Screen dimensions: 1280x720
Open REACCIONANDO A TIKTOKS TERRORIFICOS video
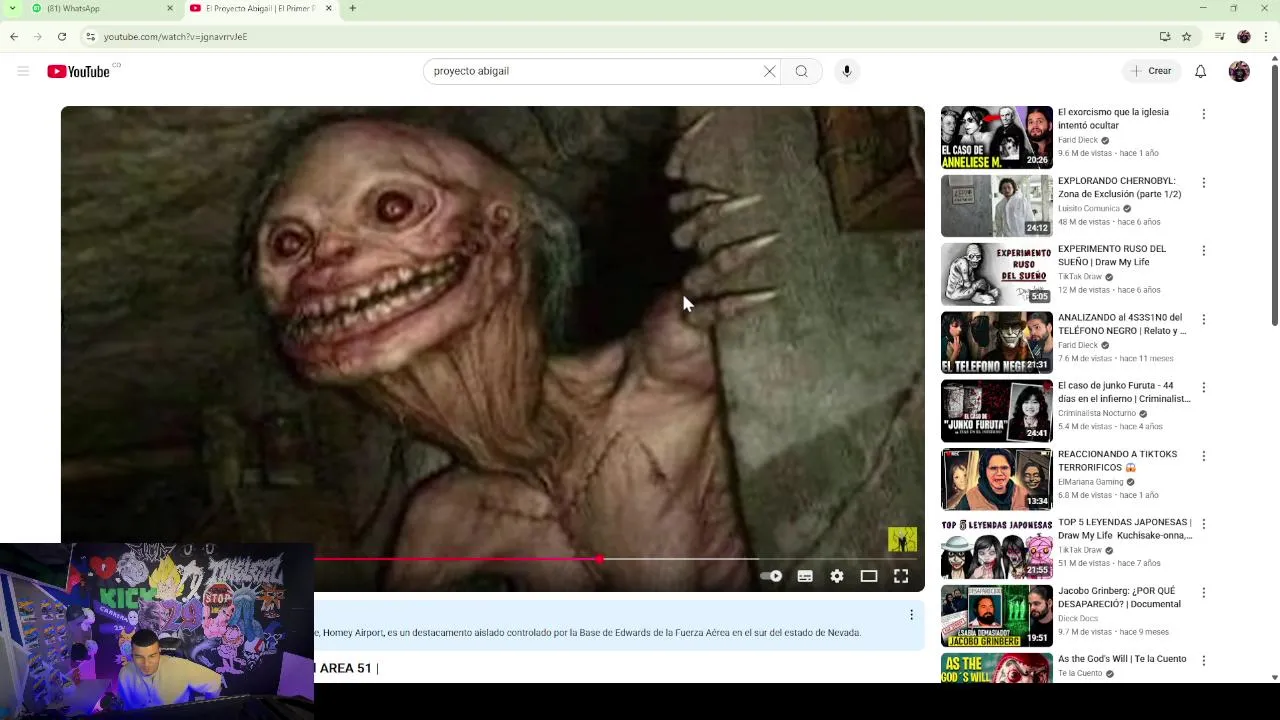point(1117,461)
